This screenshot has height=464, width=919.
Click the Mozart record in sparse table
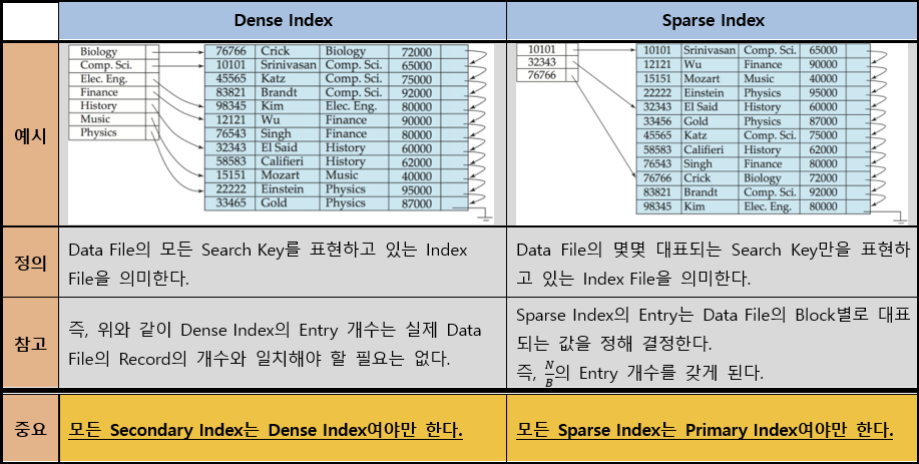753,79
